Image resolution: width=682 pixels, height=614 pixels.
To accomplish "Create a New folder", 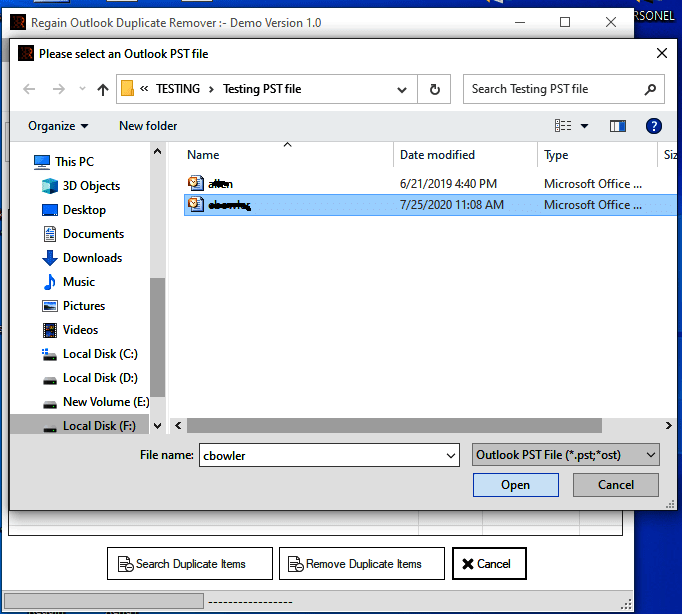I will 148,126.
